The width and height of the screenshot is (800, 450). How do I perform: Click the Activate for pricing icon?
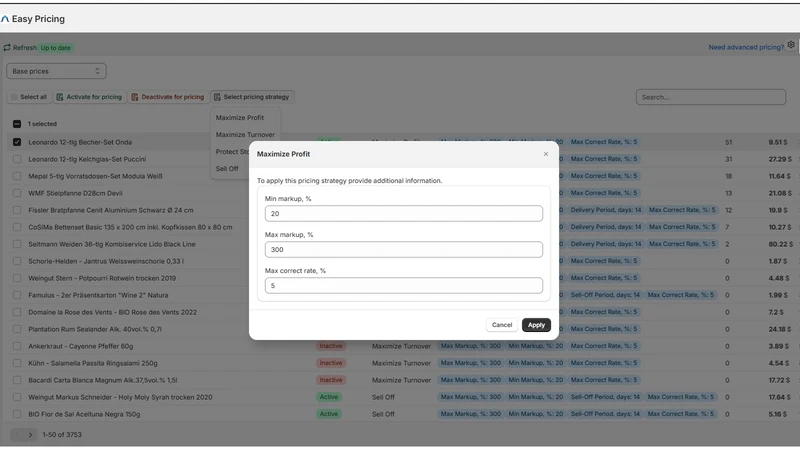tap(60, 97)
